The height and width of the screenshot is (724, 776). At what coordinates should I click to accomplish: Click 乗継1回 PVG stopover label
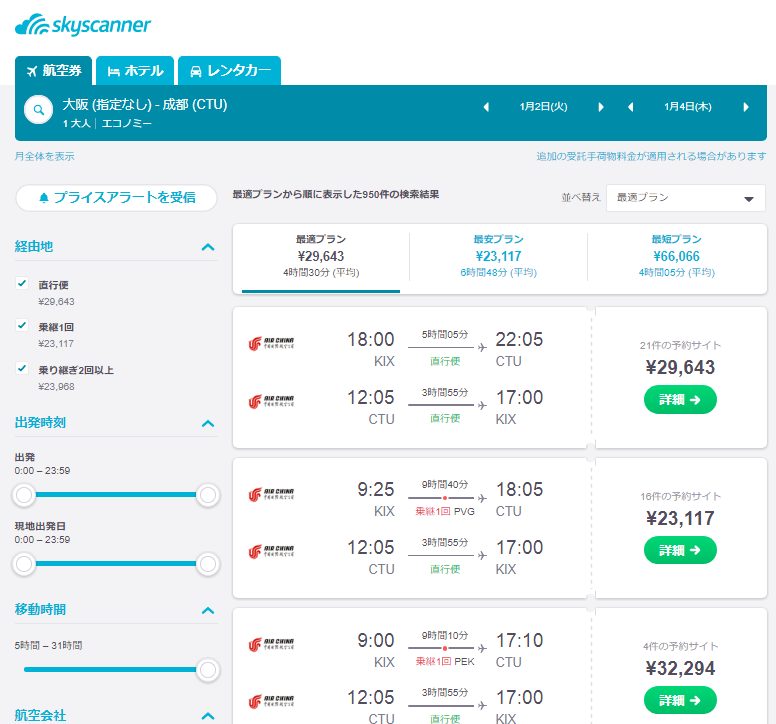tap(445, 512)
